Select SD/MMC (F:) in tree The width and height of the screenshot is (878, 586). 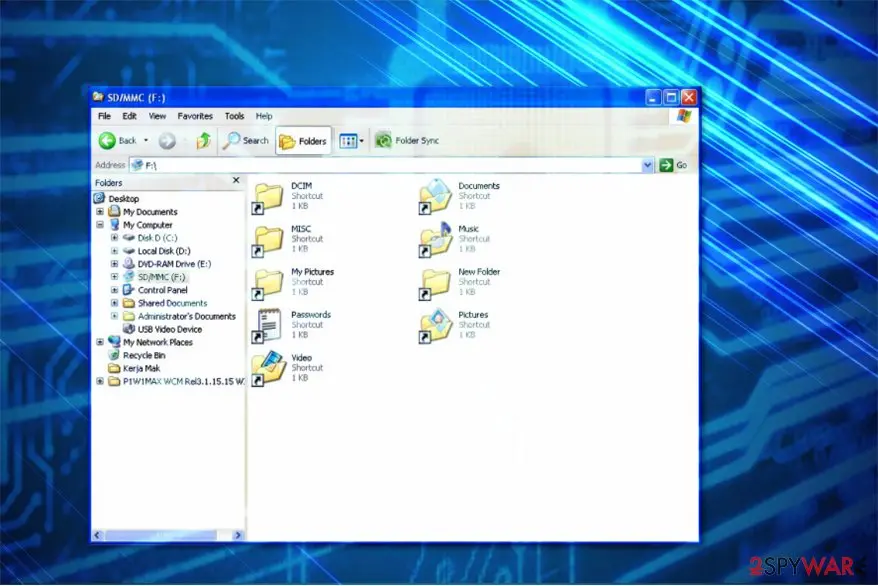pos(161,277)
